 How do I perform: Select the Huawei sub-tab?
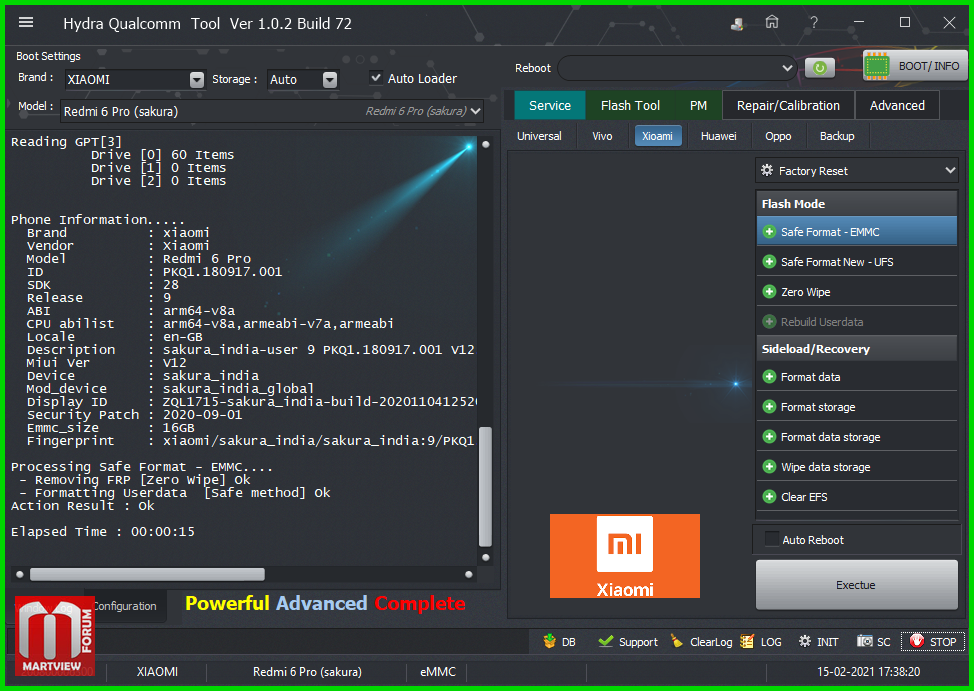(718, 136)
